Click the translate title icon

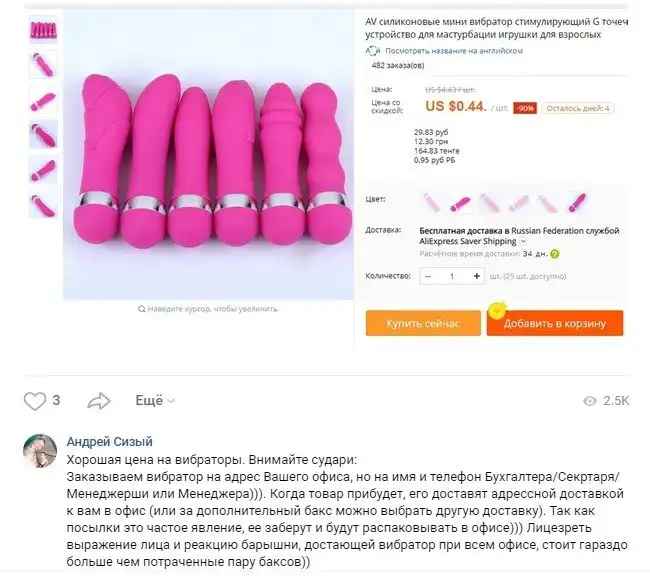click(x=374, y=49)
